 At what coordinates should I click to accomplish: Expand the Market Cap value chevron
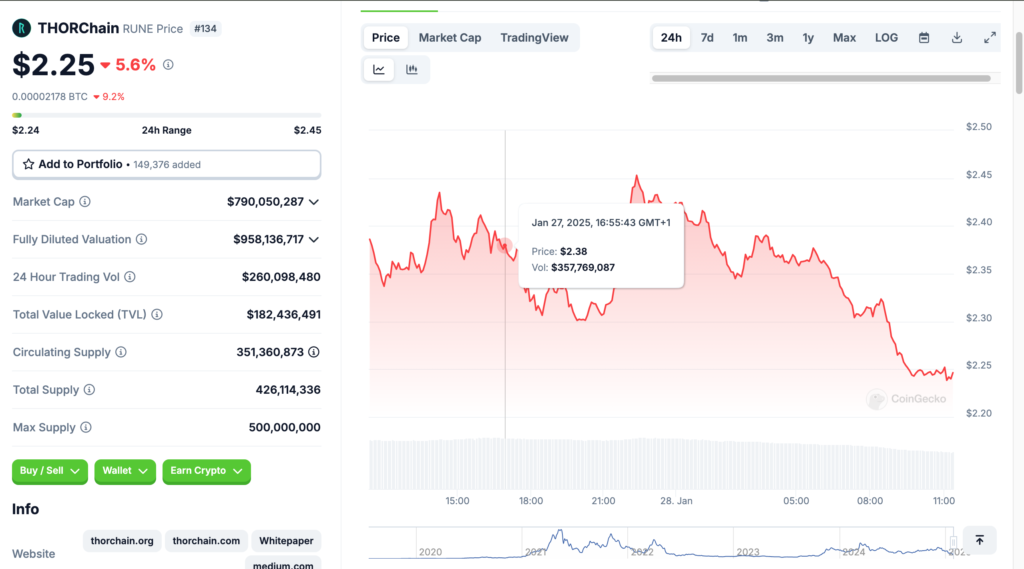click(314, 202)
